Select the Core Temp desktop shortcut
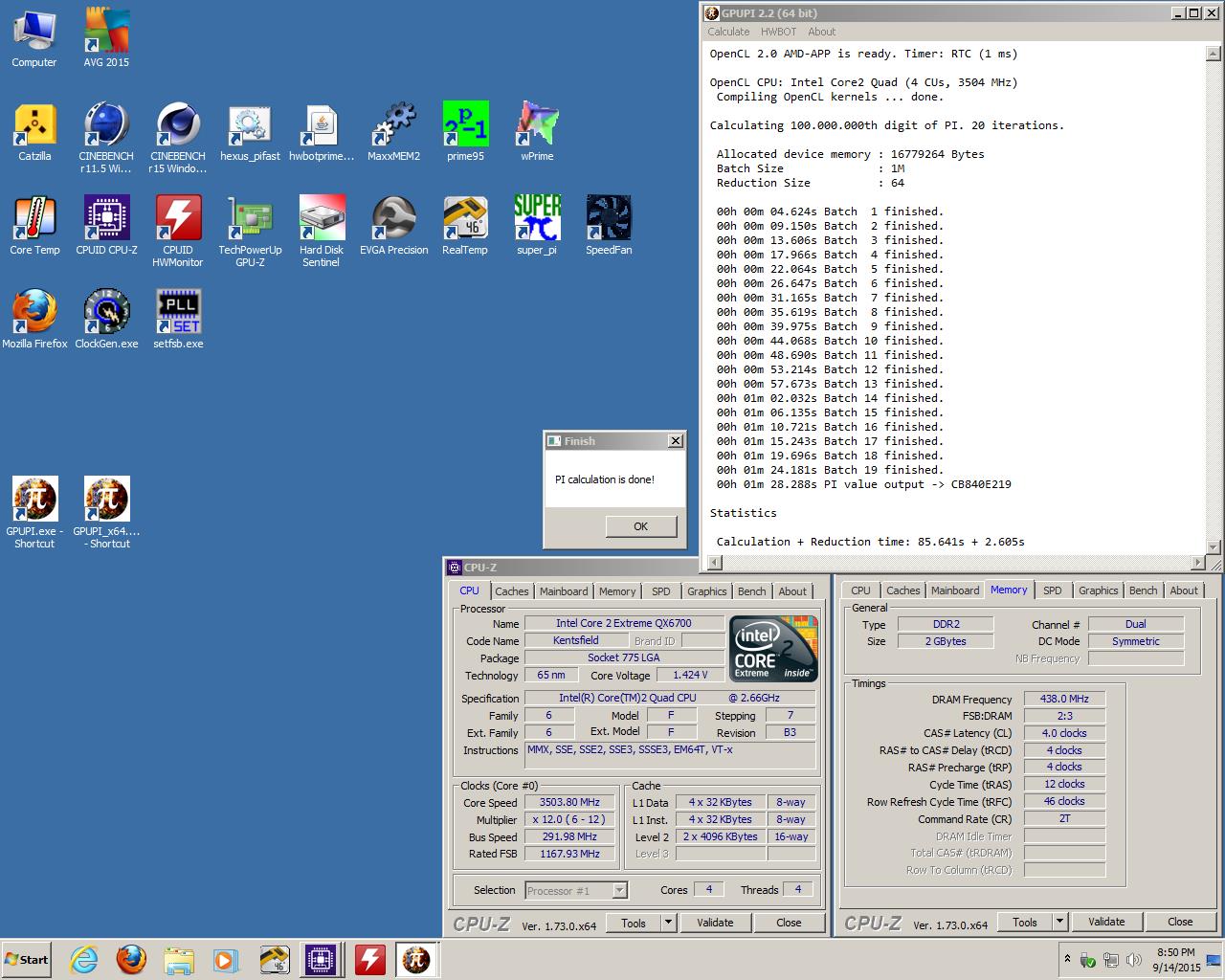The width and height of the screenshot is (1225, 980). [34, 226]
